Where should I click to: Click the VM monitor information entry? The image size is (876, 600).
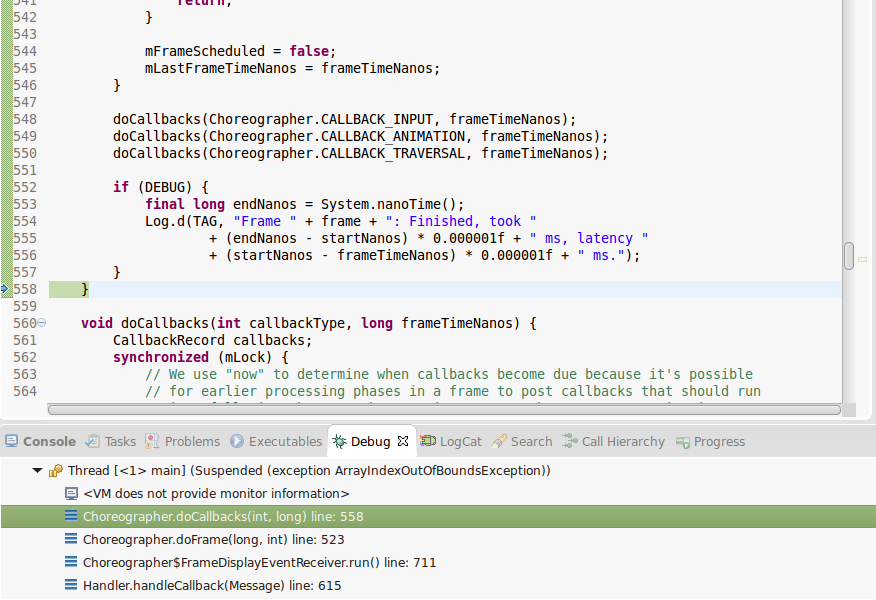(x=216, y=493)
